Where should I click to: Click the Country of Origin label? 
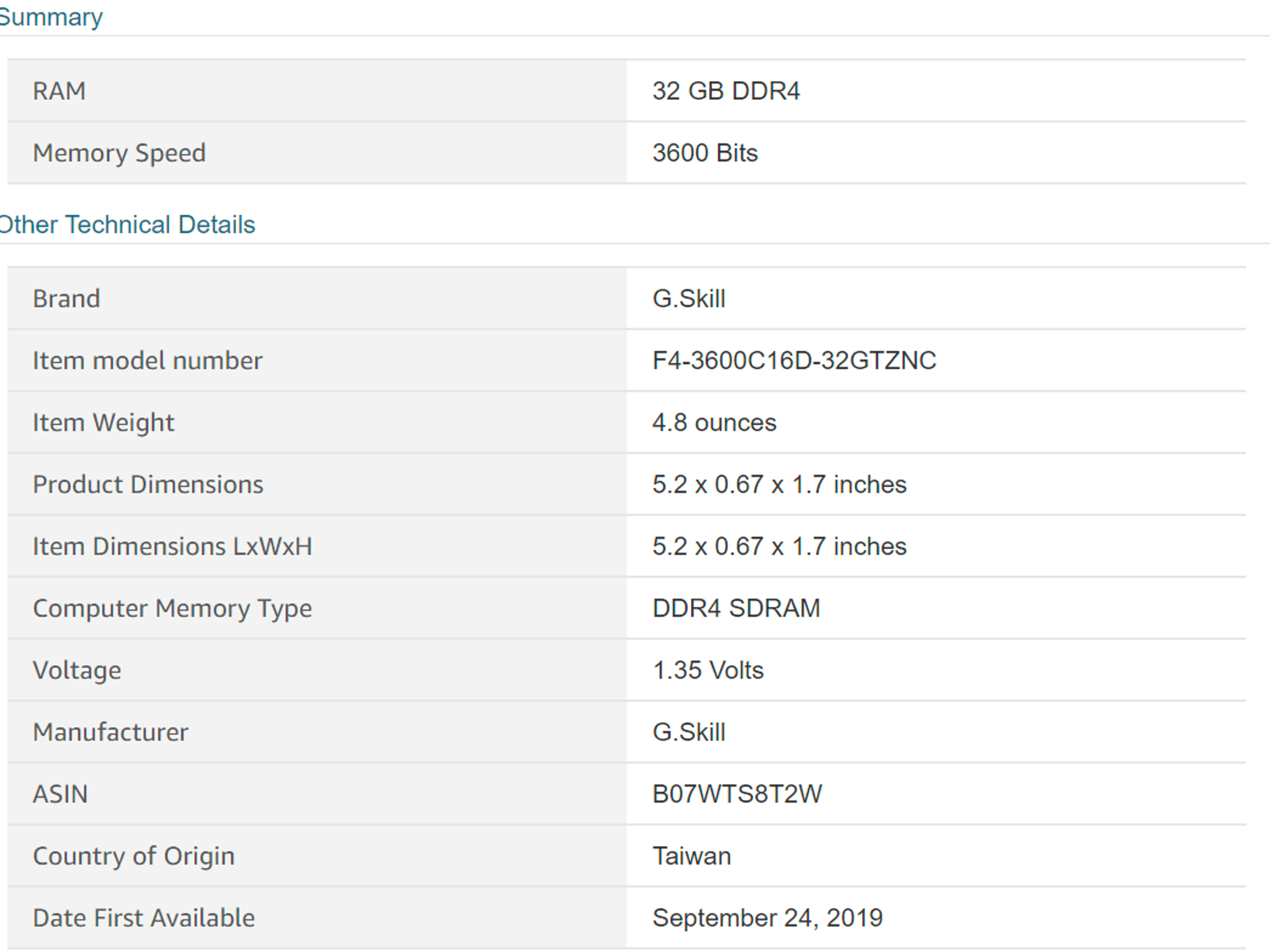tap(134, 856)
